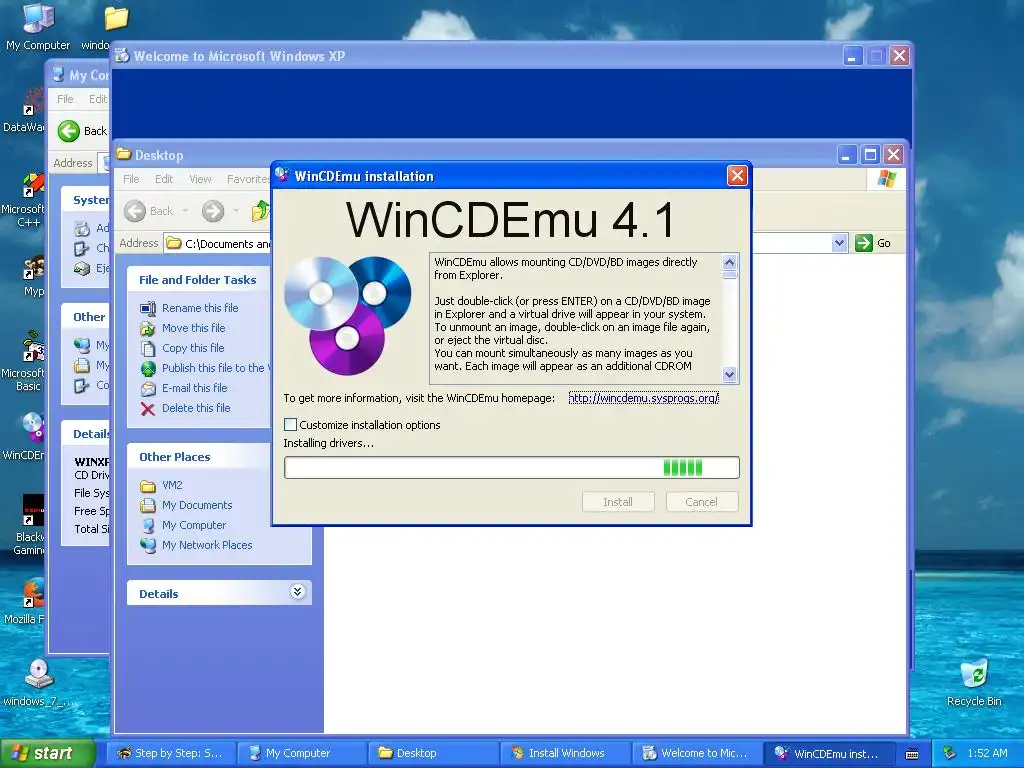
Task: Click Rename this file icon
Action: click(x=148, y=308)
